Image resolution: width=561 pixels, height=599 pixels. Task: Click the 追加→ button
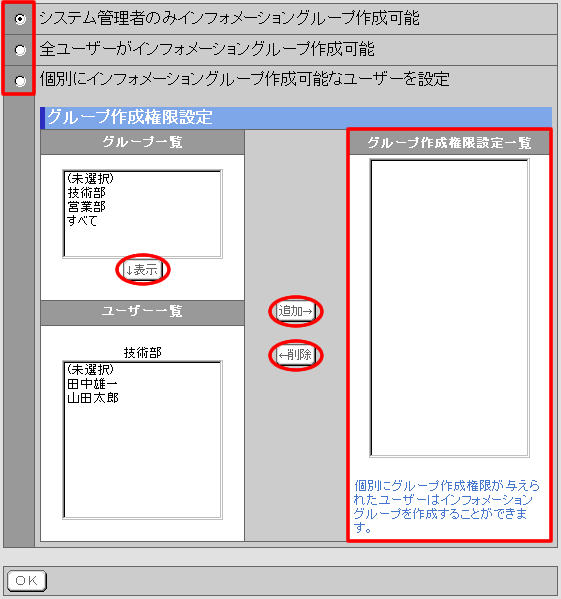click(x=296, y=311)
